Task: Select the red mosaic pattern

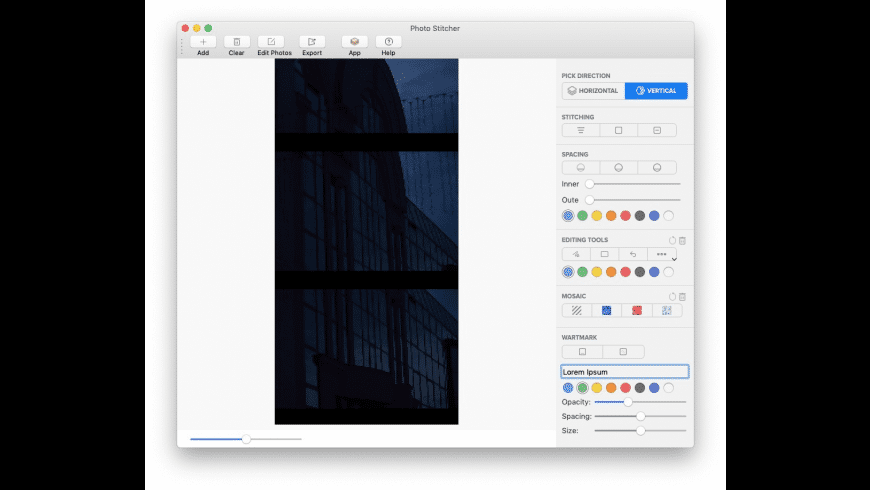Action: point(636,311)
